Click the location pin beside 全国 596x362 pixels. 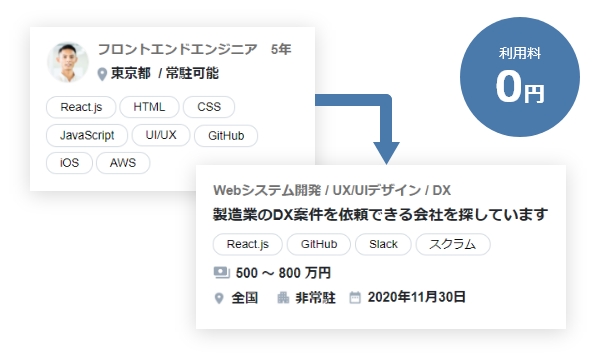click(x=219, y=298)
